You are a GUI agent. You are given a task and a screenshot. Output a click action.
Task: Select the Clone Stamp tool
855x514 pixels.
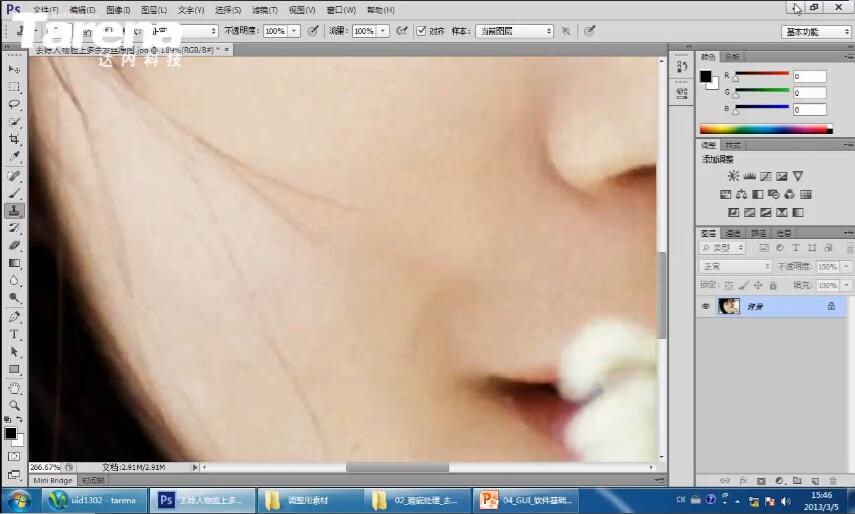coord(14,210)
